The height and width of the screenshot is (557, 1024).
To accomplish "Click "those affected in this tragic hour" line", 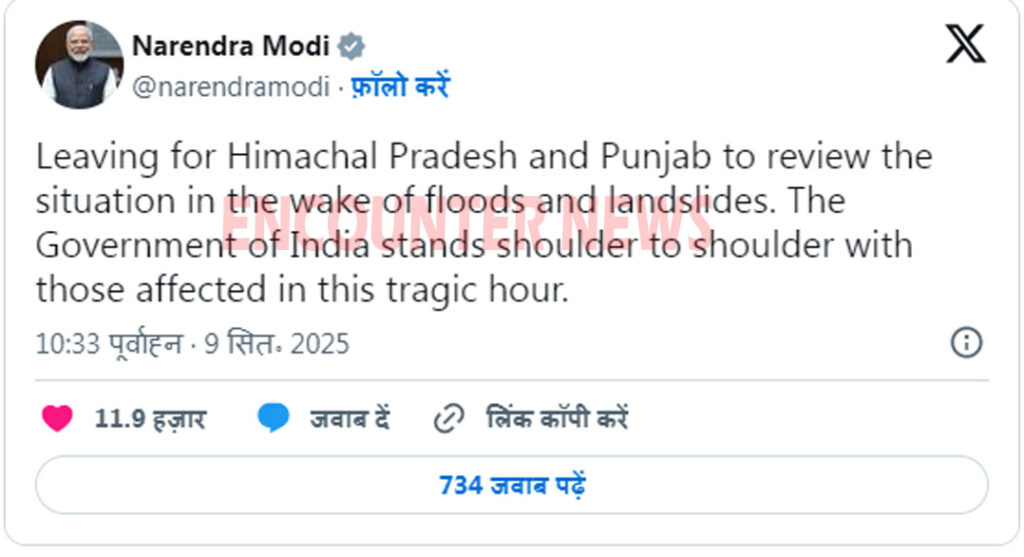I will tap(301, 291).
